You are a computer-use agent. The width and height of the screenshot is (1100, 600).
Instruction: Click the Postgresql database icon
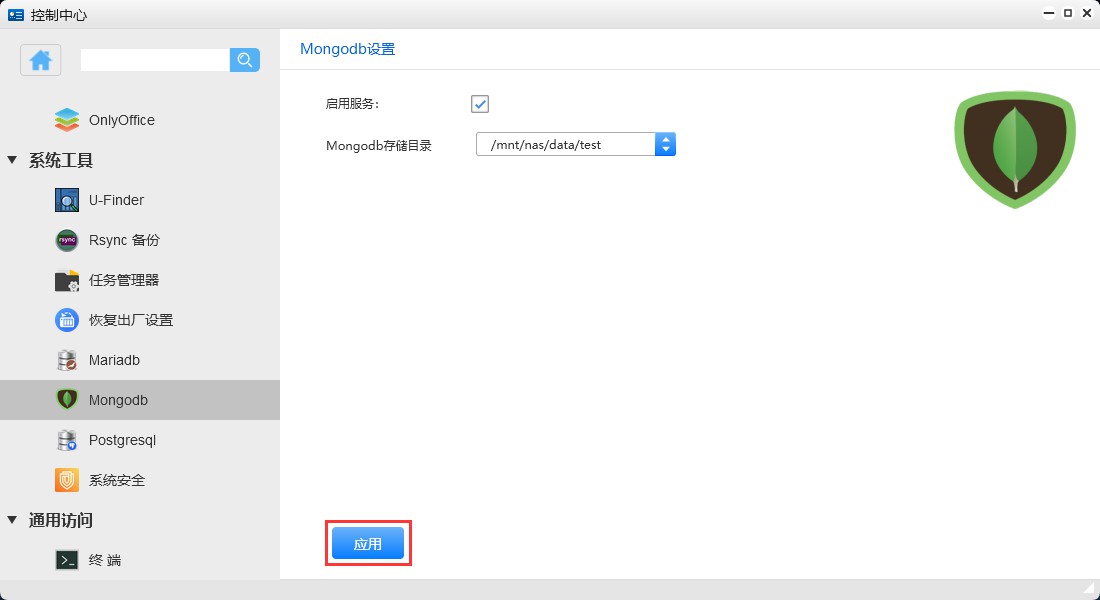66,440
